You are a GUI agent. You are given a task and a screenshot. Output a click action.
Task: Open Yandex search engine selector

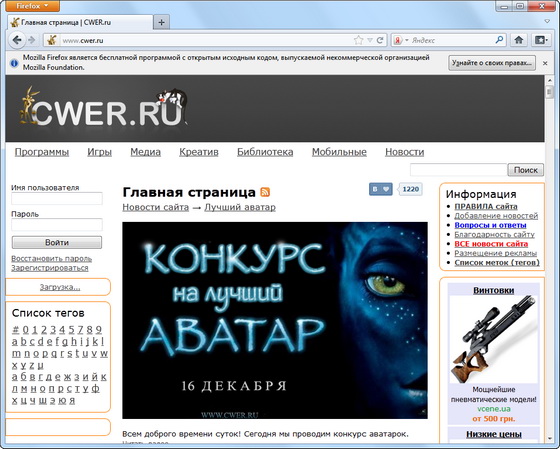pyautogui.click(x=401, y=40)
